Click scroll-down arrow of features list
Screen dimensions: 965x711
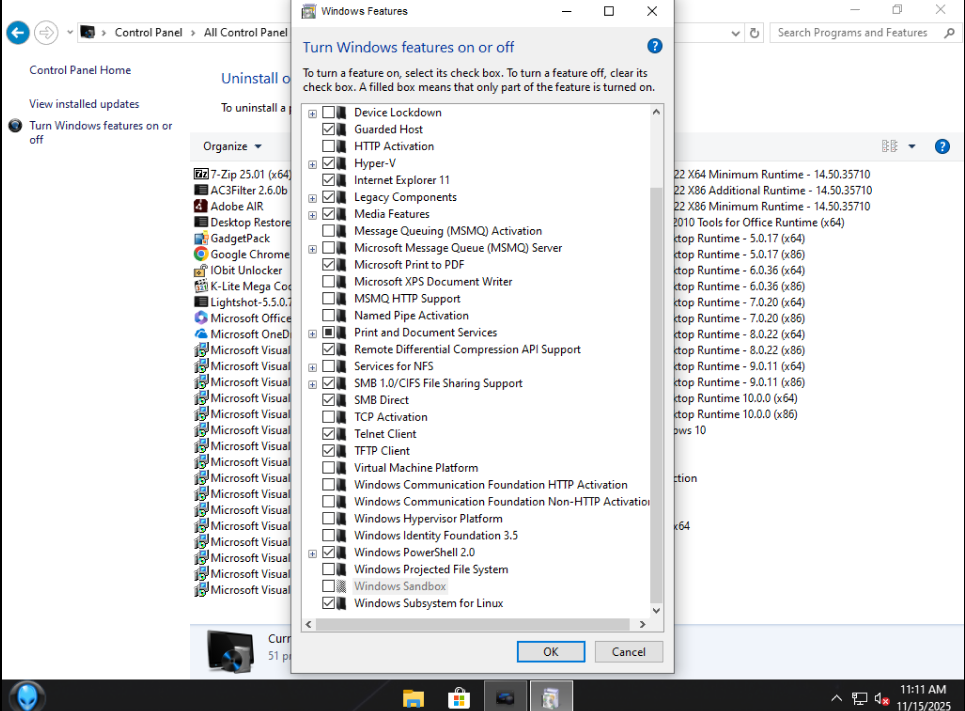click(656, 611)
